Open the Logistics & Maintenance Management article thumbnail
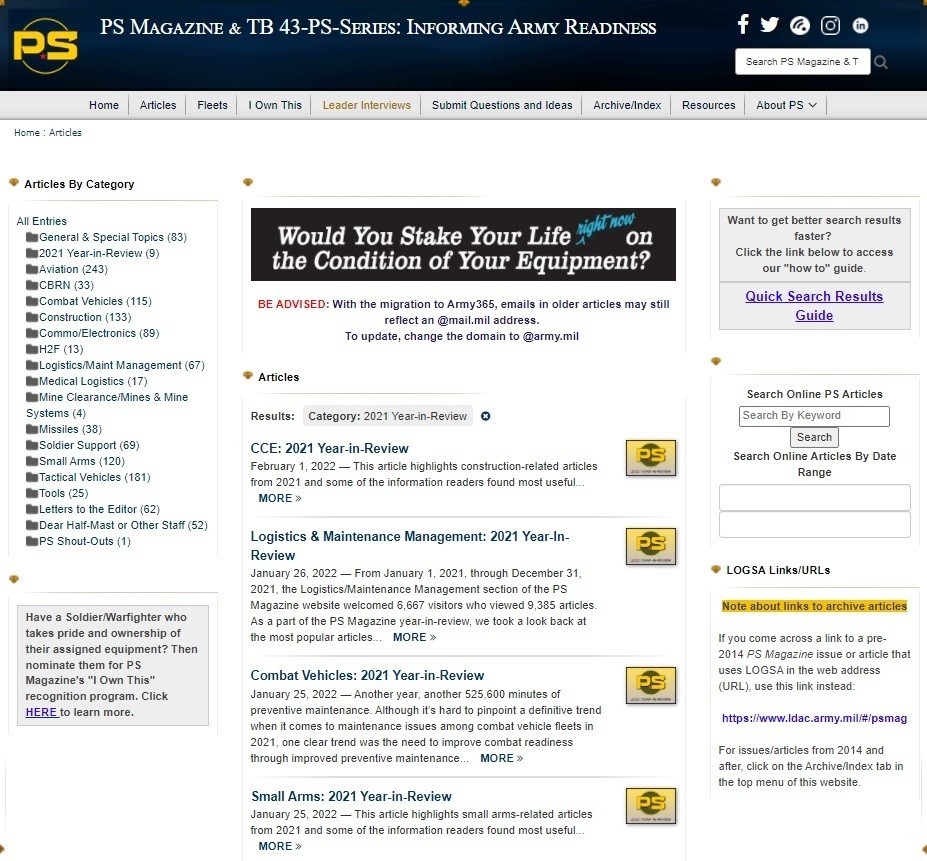The height and width of the screenshot is (861, 927). point(651,546)
